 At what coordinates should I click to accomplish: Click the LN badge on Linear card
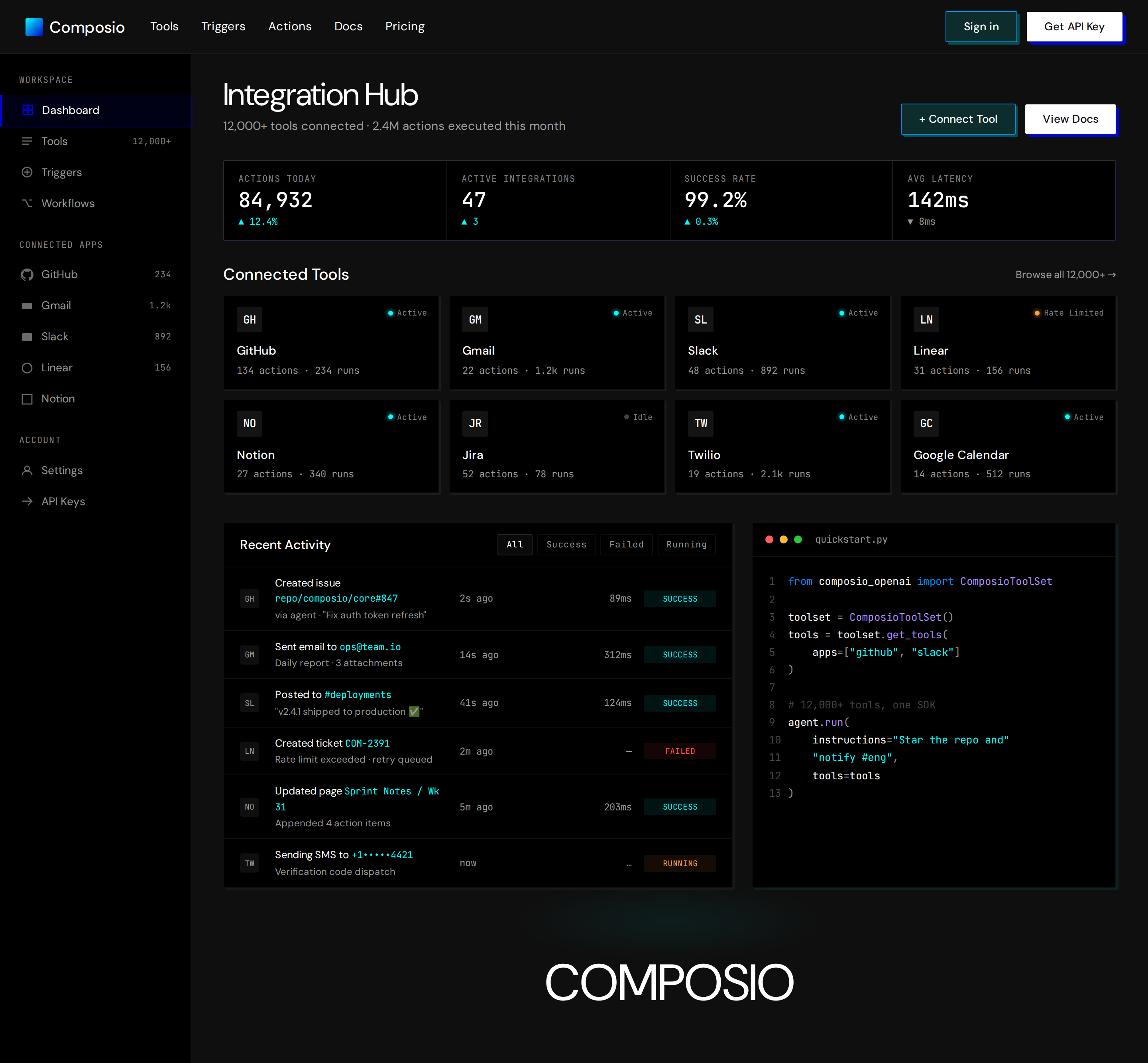click(x=926, y=319)
